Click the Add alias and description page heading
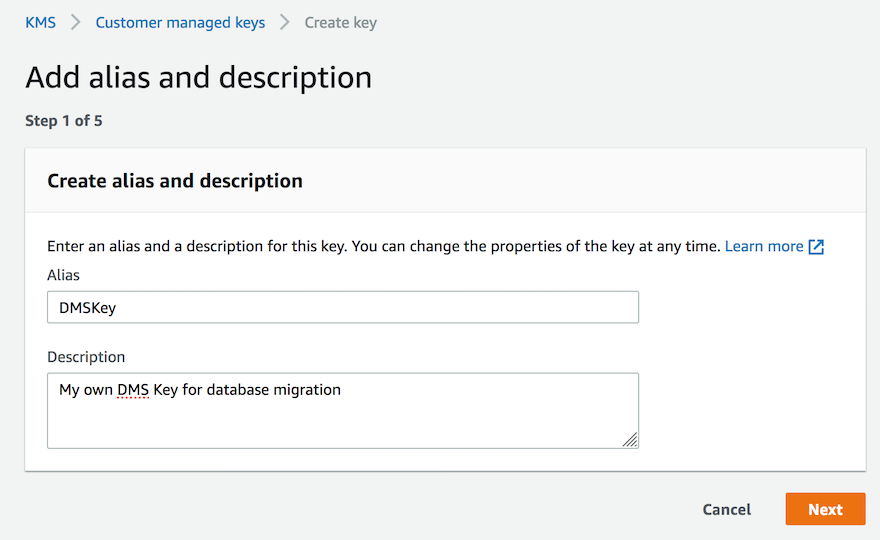Image resolution: width=880 pixels, height=540 pixels. pos(198,77)
